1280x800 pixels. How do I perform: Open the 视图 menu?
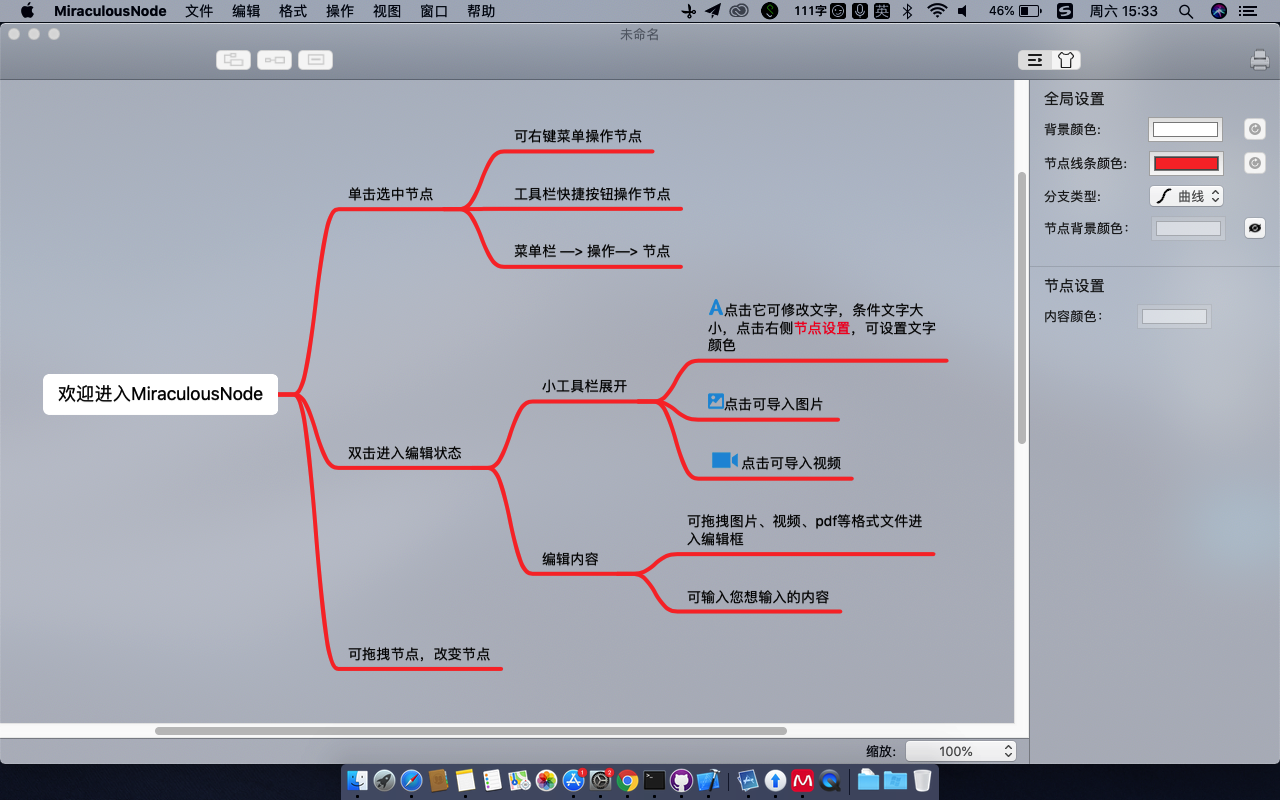click(387, 11)
